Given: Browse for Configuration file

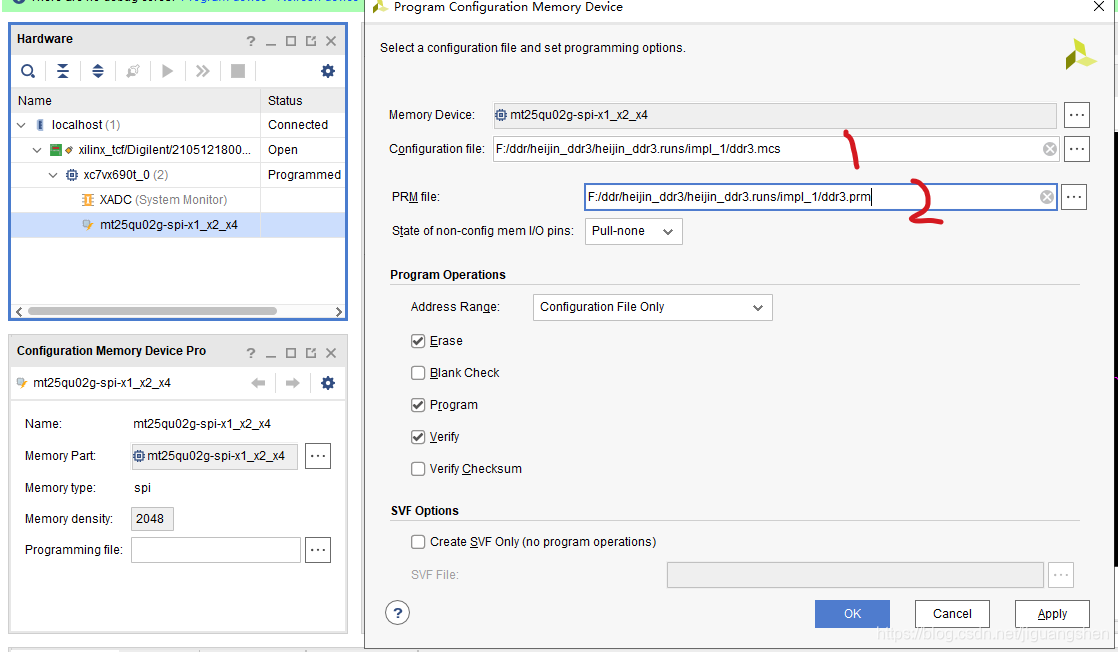Looking at the screenshot, I should (x=1077, y=149).
